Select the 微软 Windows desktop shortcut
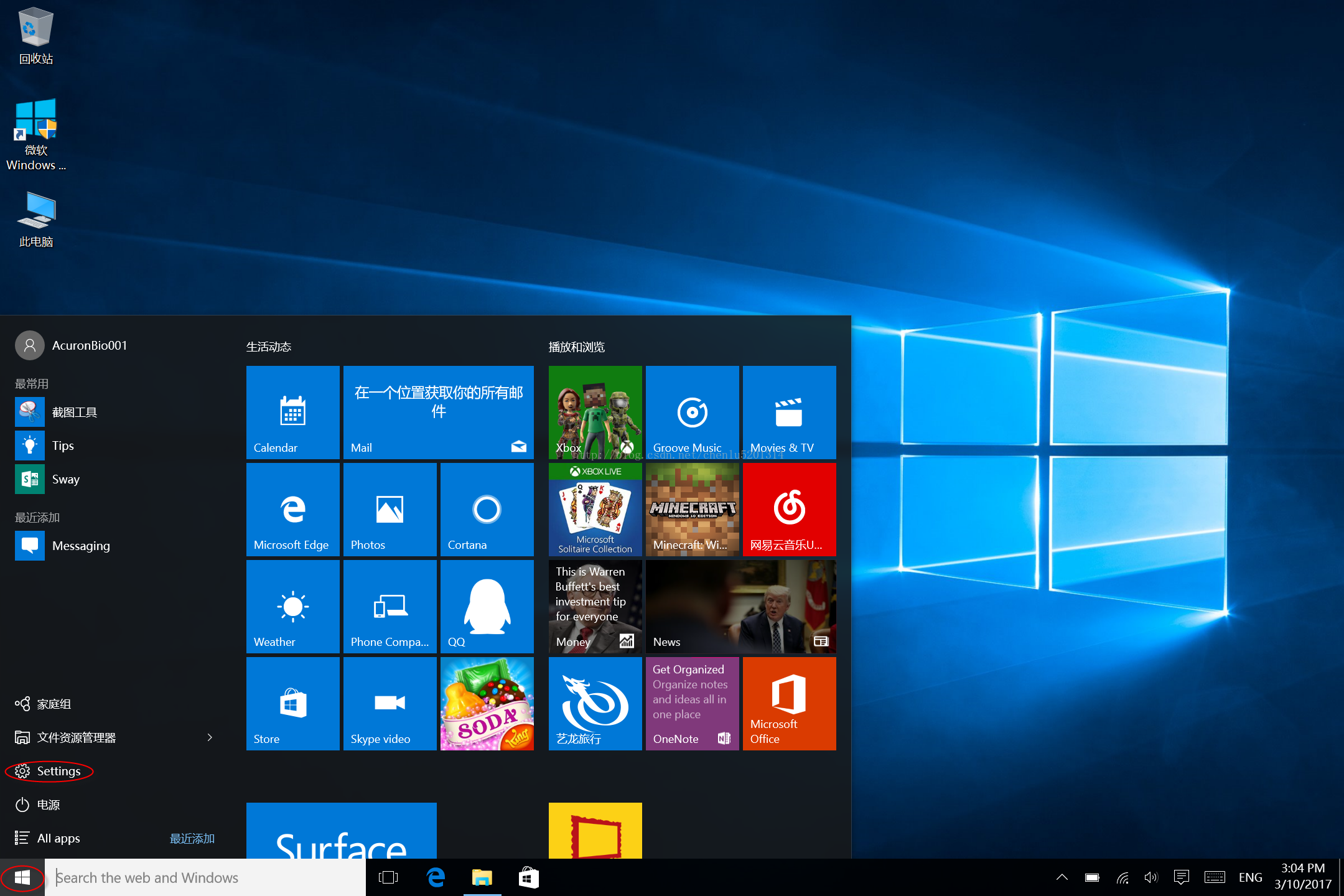 36,134
